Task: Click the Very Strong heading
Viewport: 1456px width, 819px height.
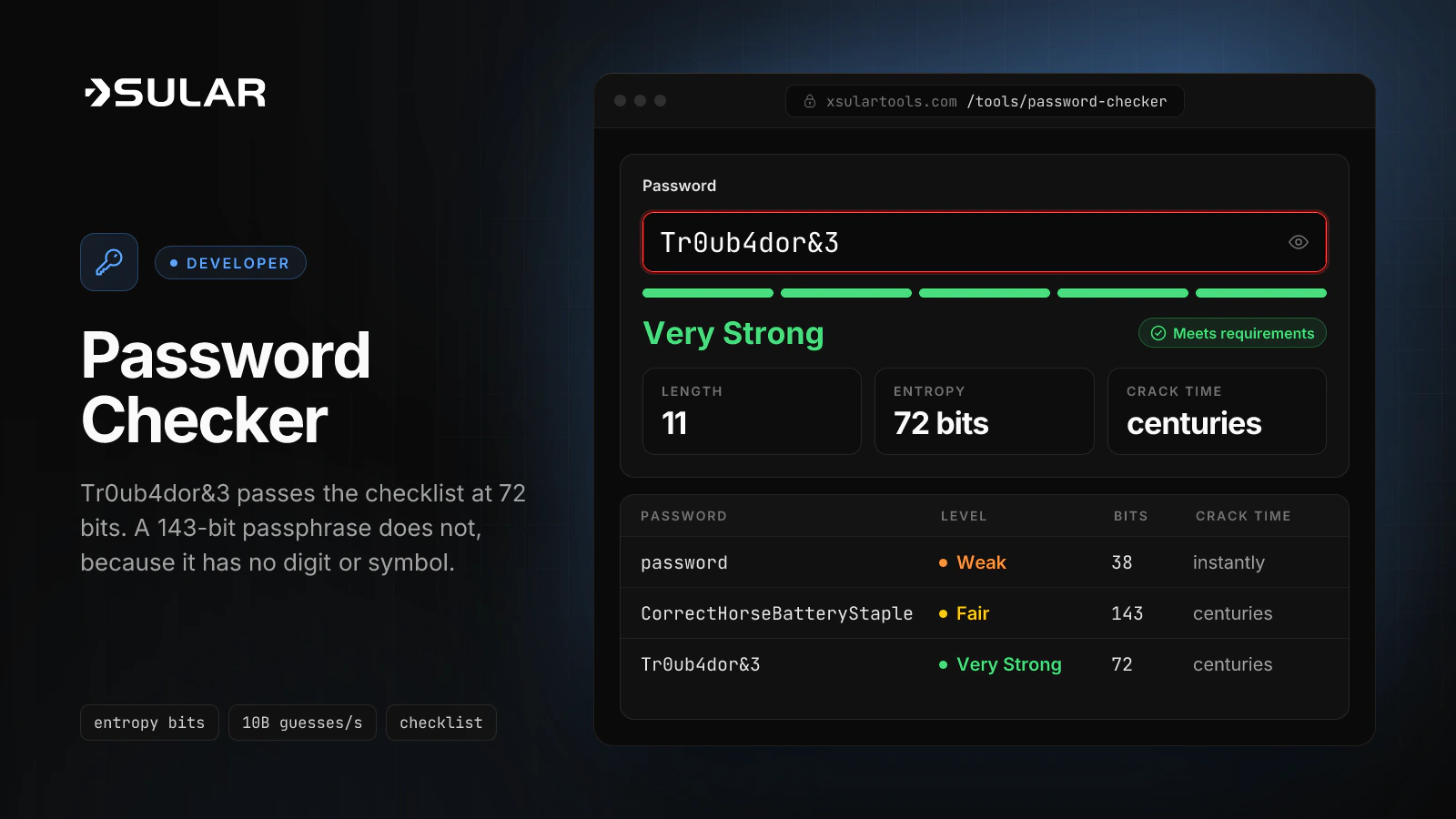Action: point(733,333)
